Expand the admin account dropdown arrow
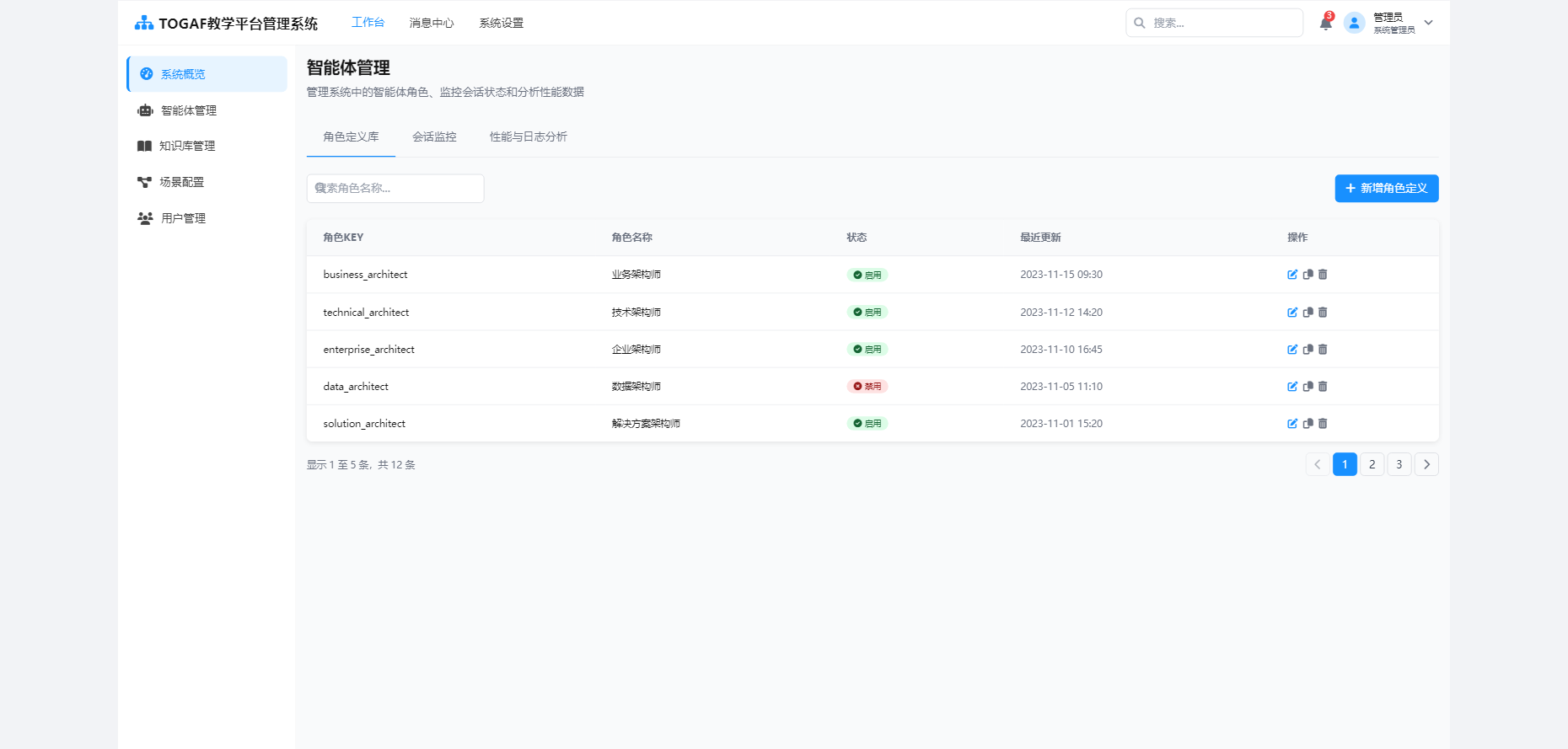Viewport: 1568px width, 749px height. [1428, 23]
